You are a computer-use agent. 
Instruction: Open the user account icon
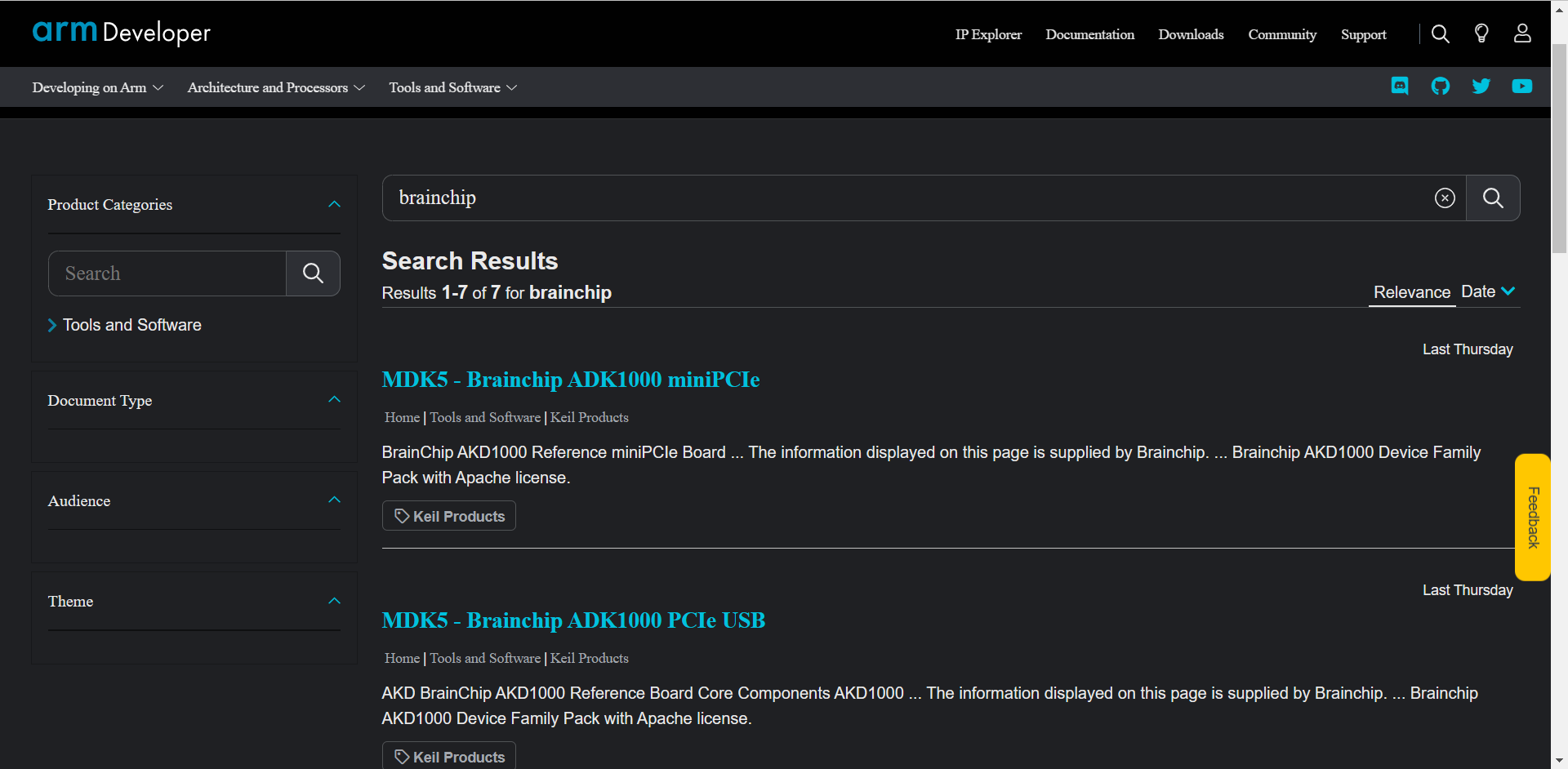point(1522,33)
